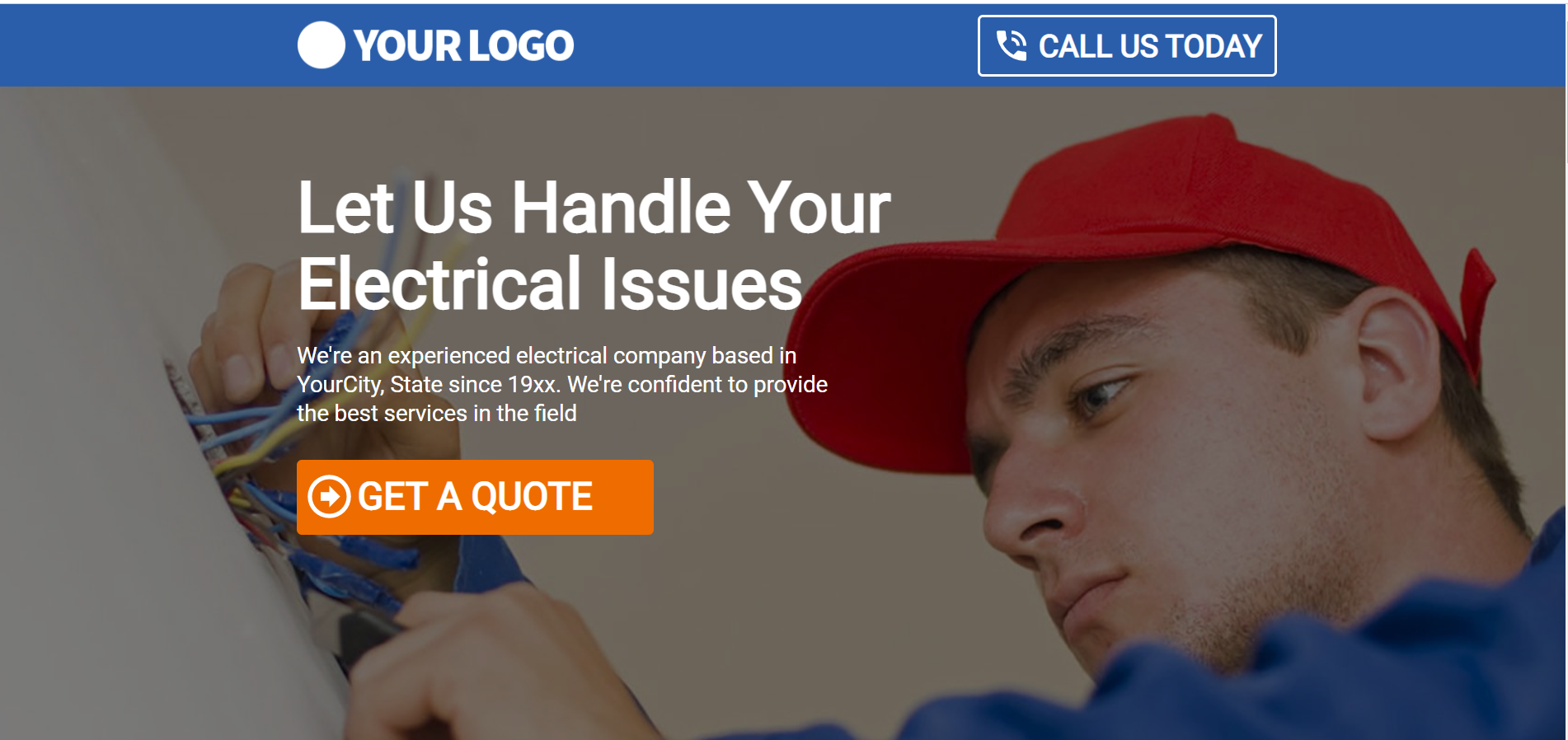Click the 'YourCity, State since 19xx' text line
Image resolution: width=1568 pixels, height=740 pixels.
coord(562,385)
